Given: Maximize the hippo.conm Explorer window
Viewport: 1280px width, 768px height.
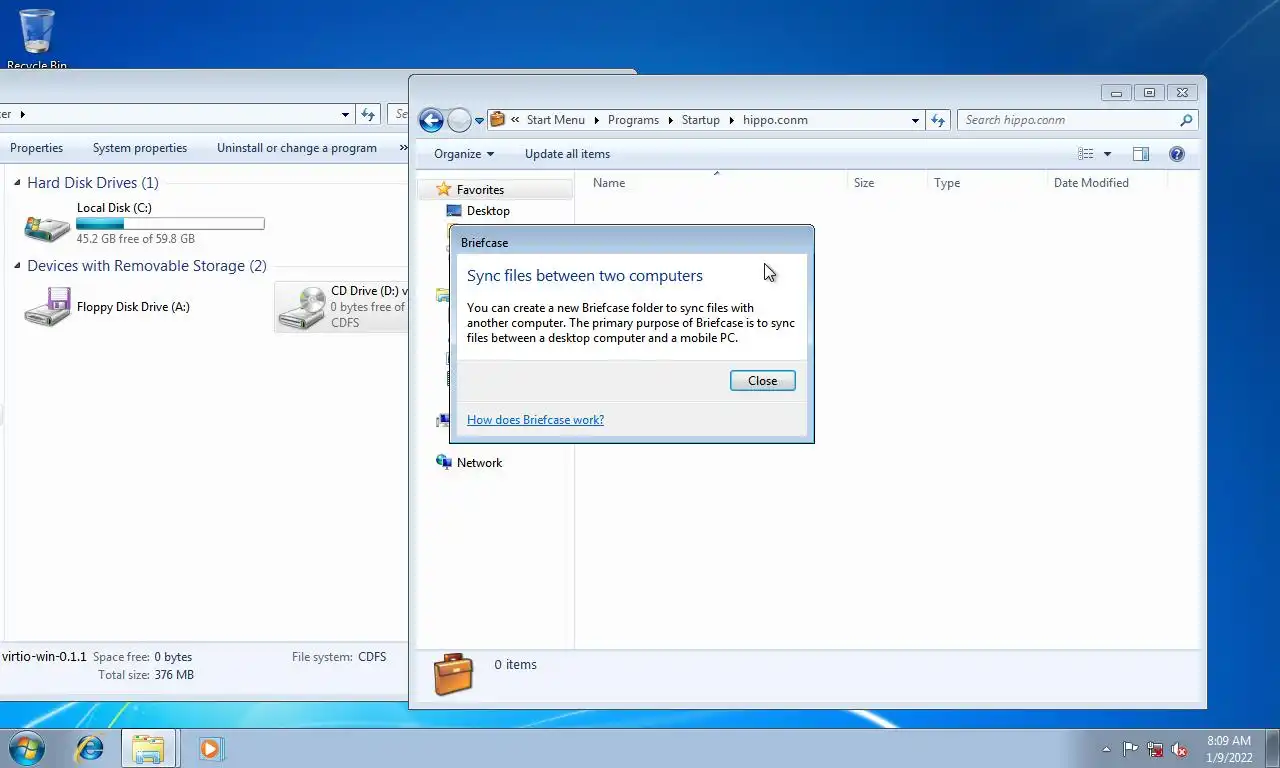Looking at the screenshot, I should pos(1149,93).
